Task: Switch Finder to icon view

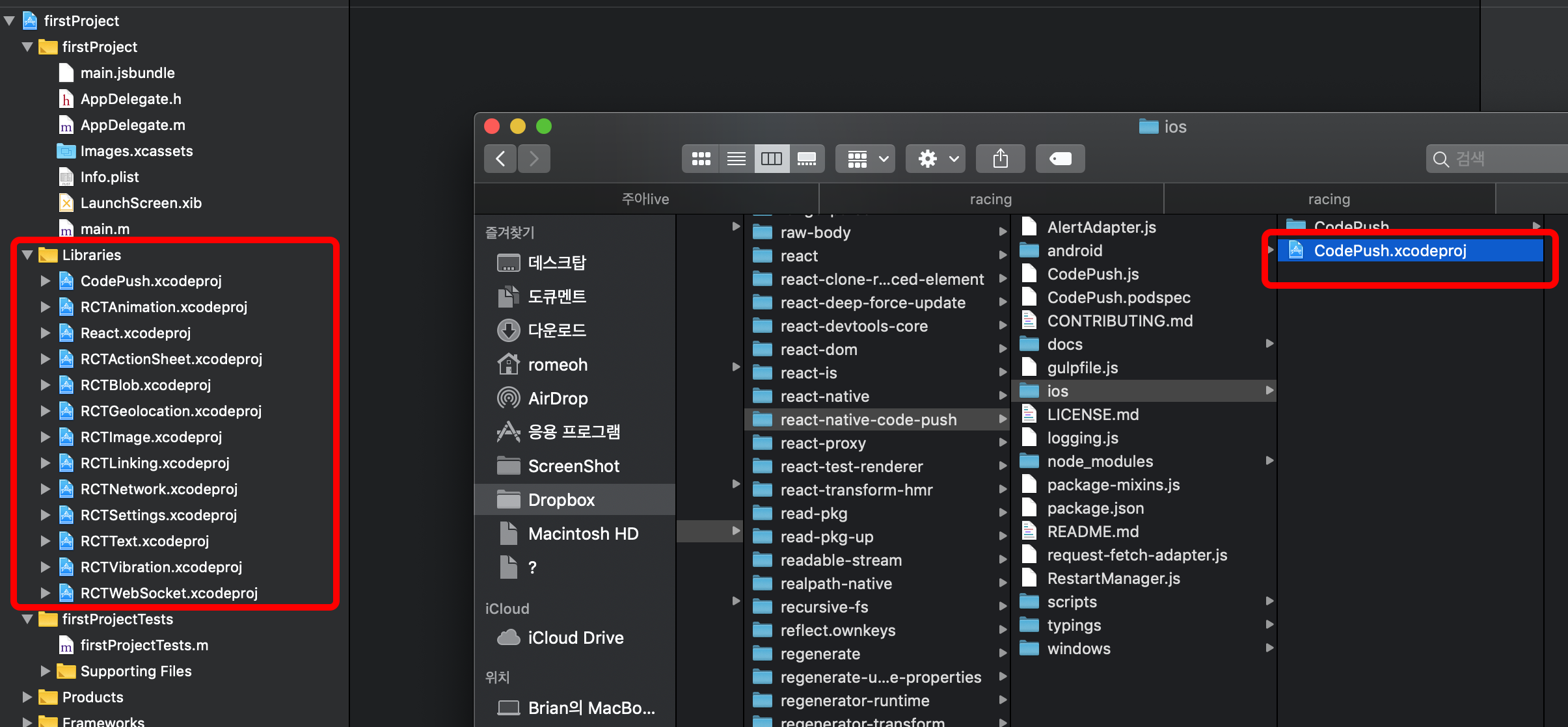Action: [701, 159]
